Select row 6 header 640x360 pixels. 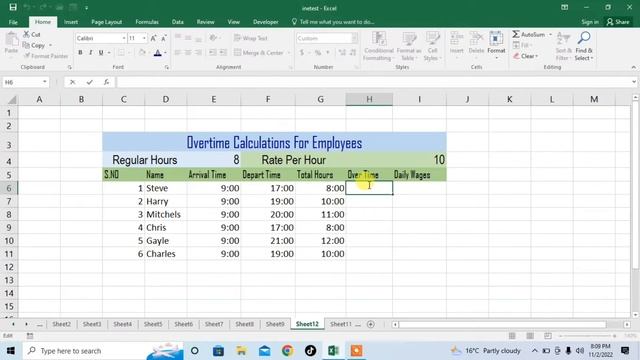pos(9,188)
